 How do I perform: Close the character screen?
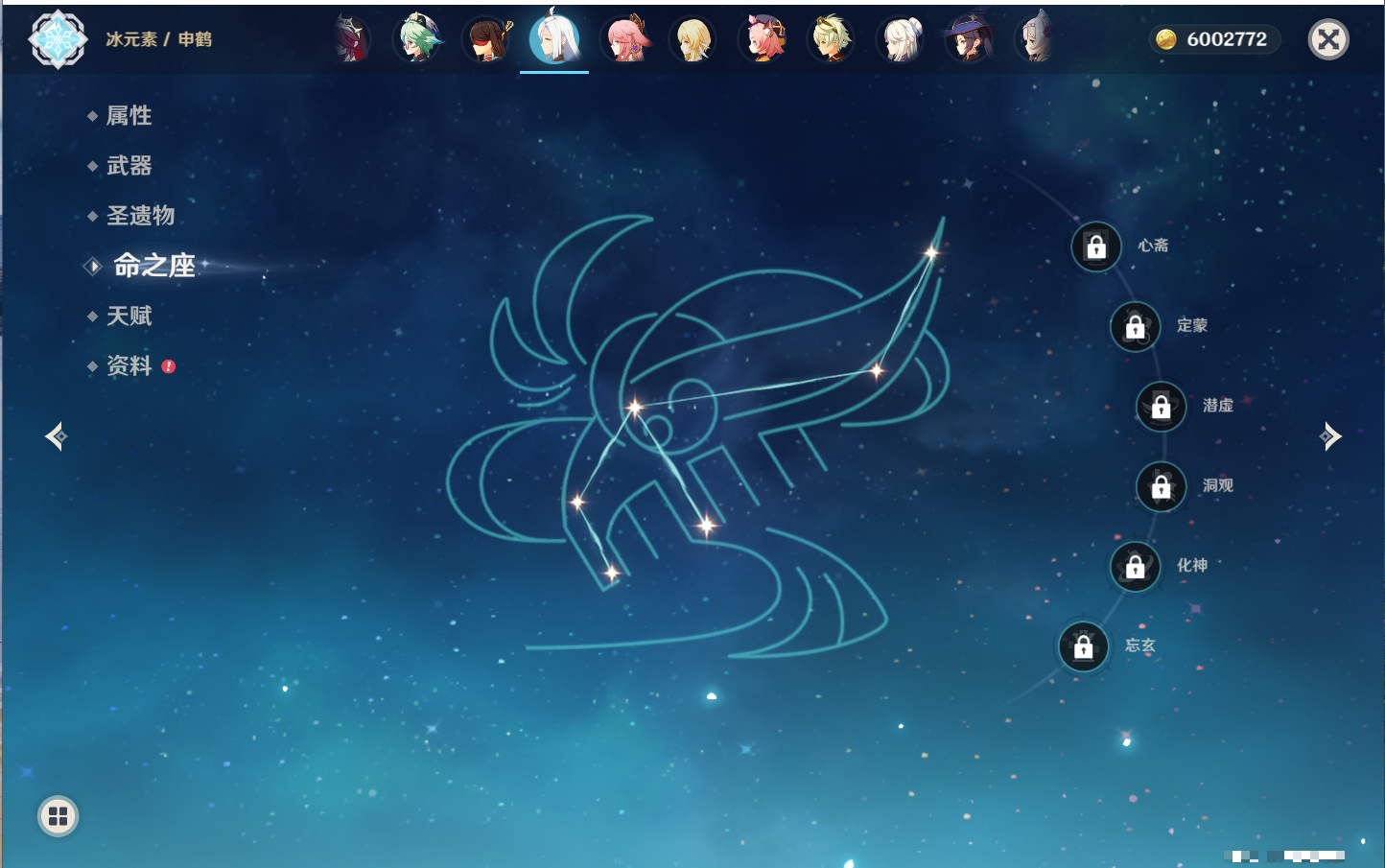1328,39
